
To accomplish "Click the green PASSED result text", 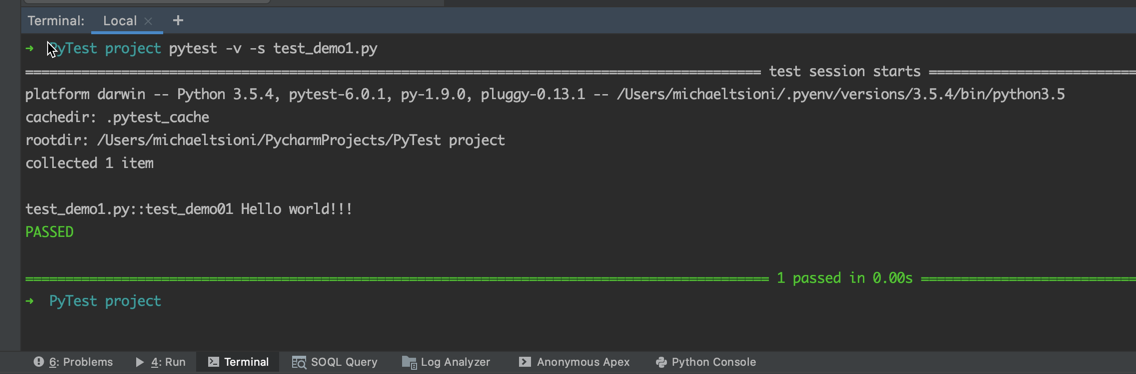I will 49,233.
